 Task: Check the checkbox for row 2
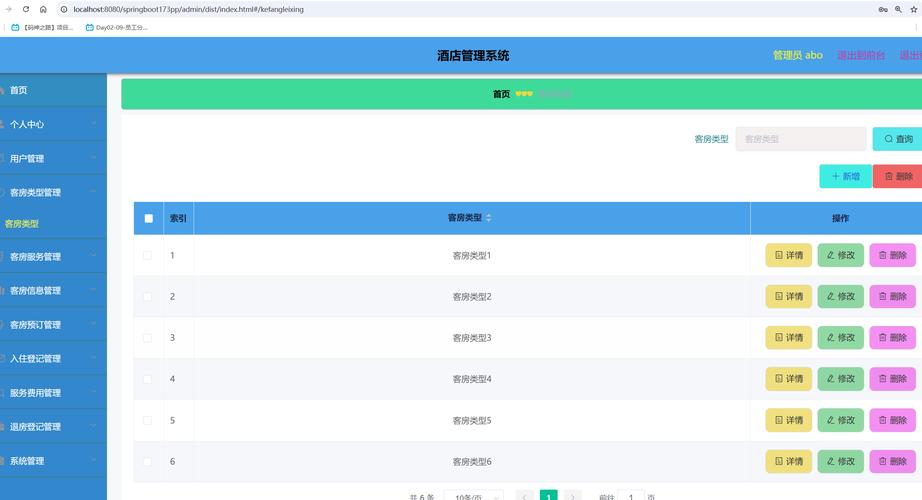[x=148, y=297]
